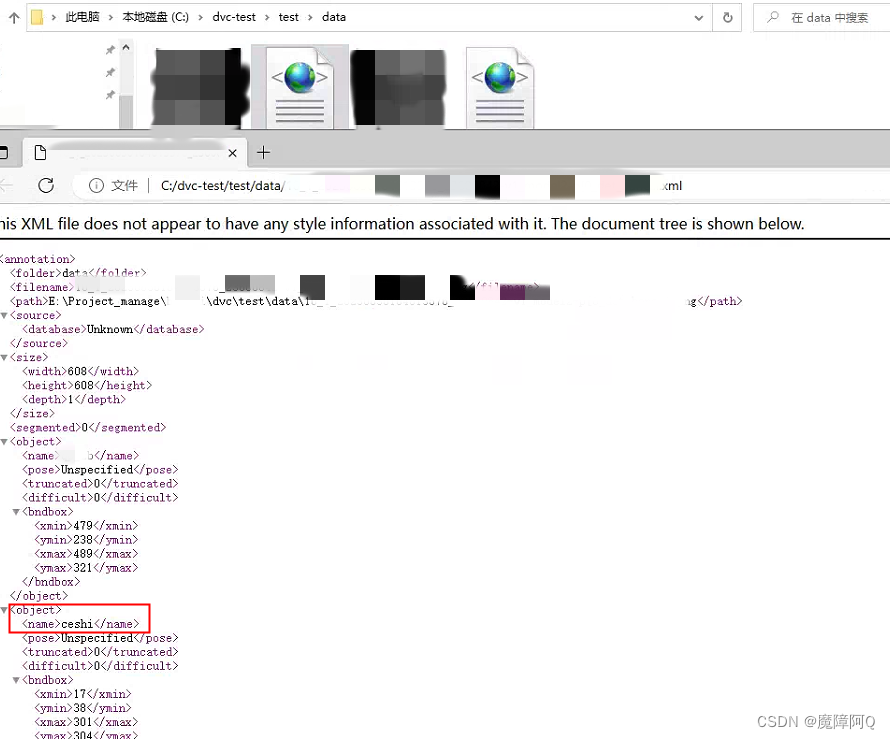The height and width of the screenshot is (739, 890).
Task: Collapse the size element triangle
Action: click(x=6, y=357)
